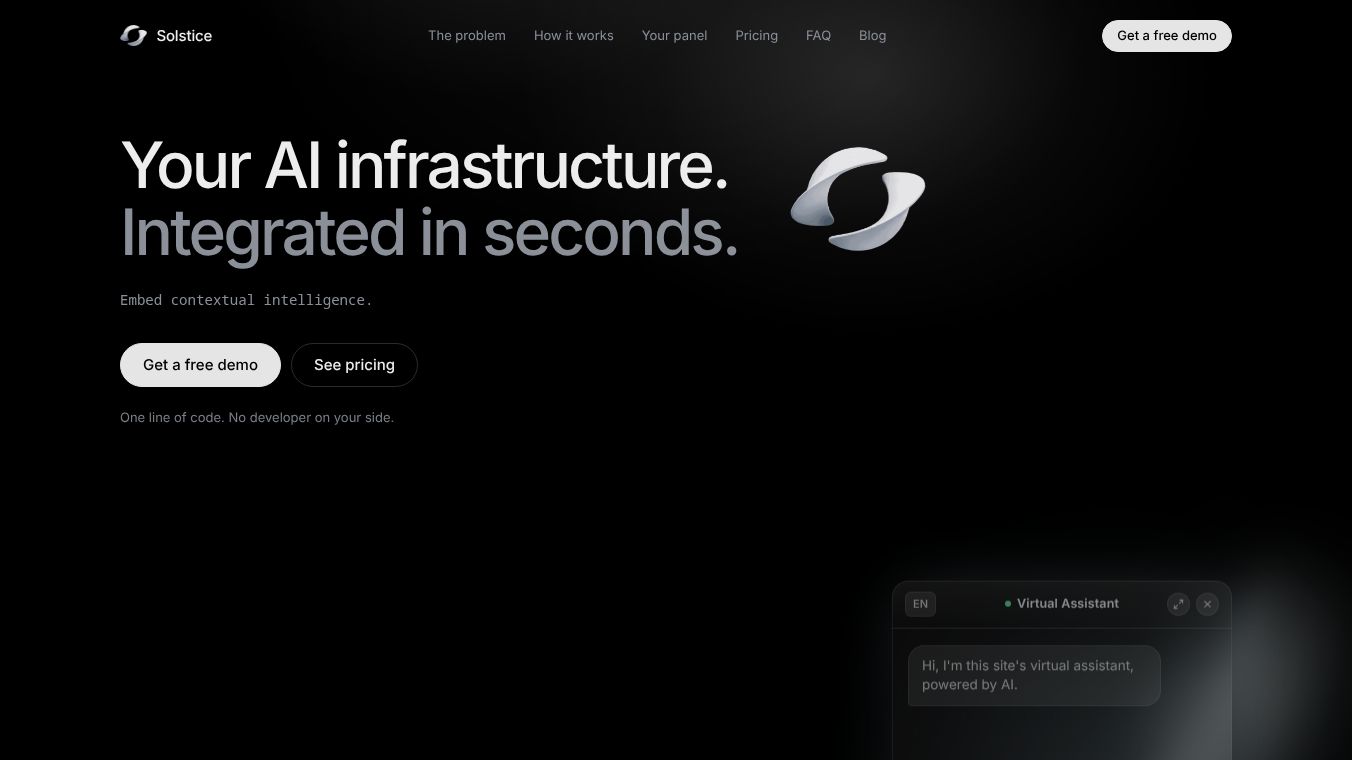Click the large Solstice hero emblem
The image size is (1352, 760).
(858, 198)
